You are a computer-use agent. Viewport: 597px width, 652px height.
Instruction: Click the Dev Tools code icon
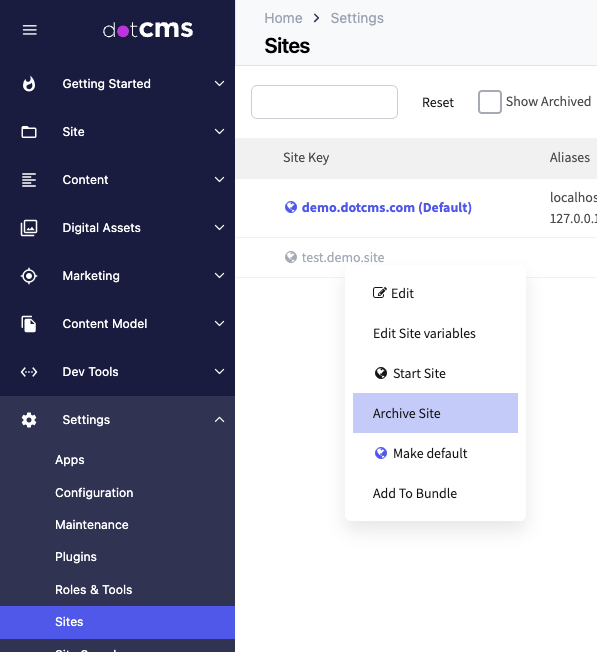point(29,372)
